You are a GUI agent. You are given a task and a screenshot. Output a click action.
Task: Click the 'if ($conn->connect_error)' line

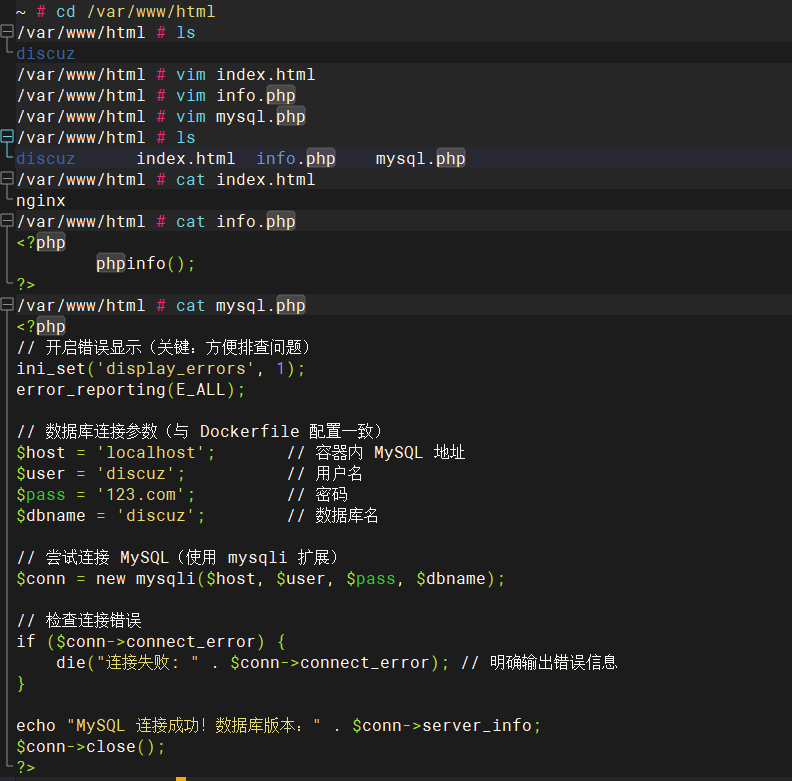pyautogui.click(x=151, y=642)
